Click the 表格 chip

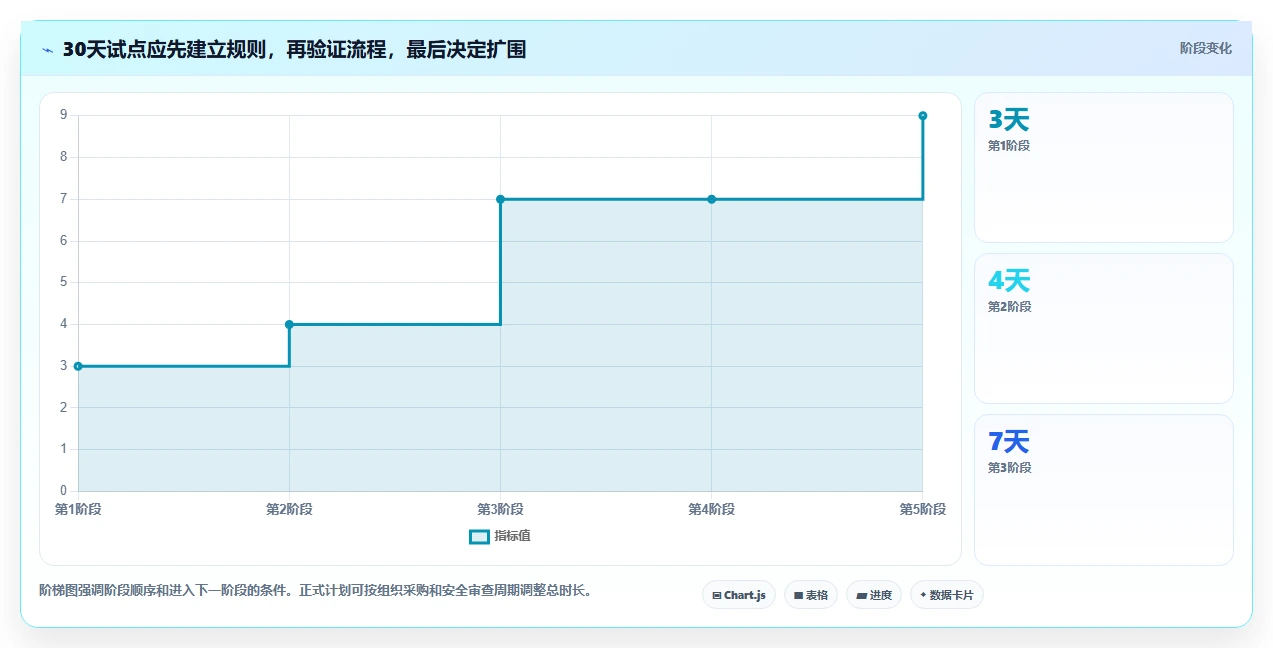point(811,595)
